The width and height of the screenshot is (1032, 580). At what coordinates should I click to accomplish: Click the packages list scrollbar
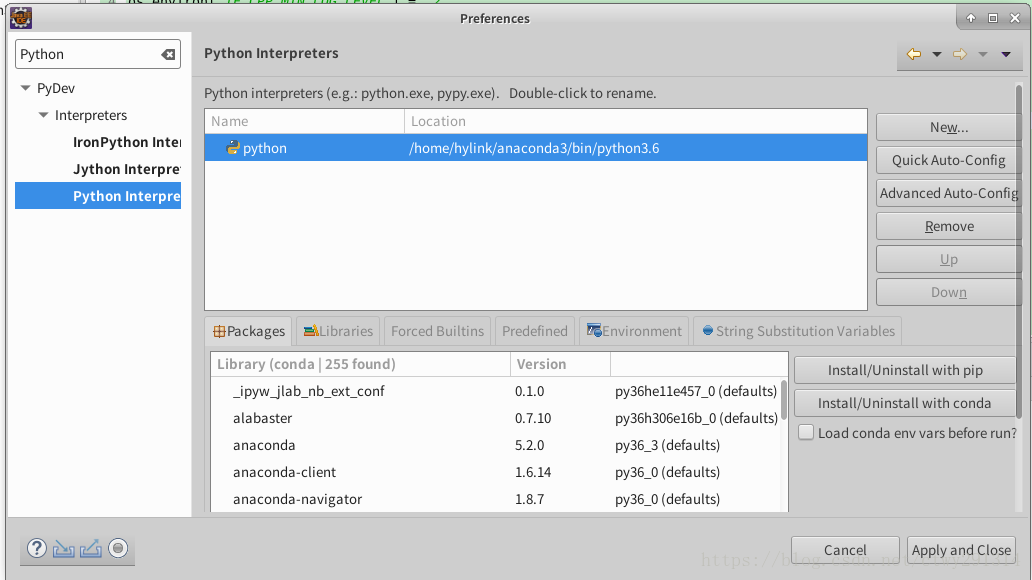pos(784,400)
